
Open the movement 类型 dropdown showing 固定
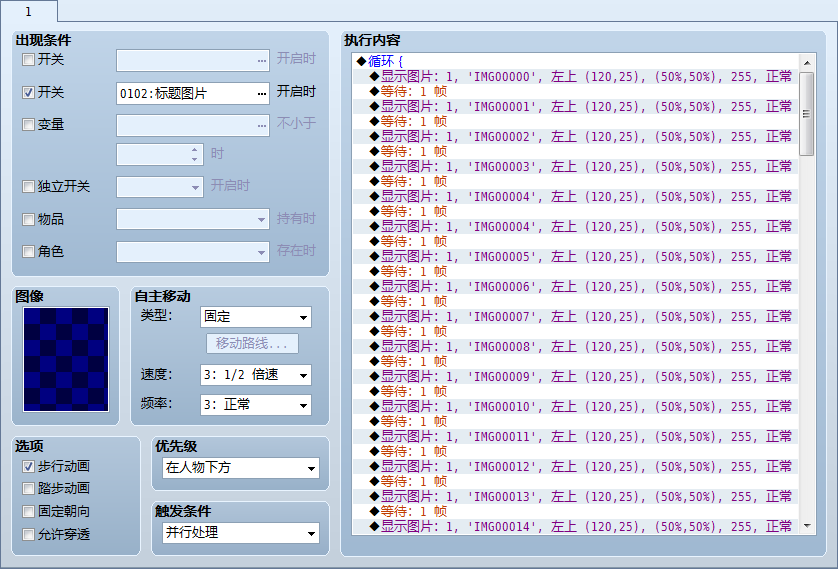tap(255, 317)
